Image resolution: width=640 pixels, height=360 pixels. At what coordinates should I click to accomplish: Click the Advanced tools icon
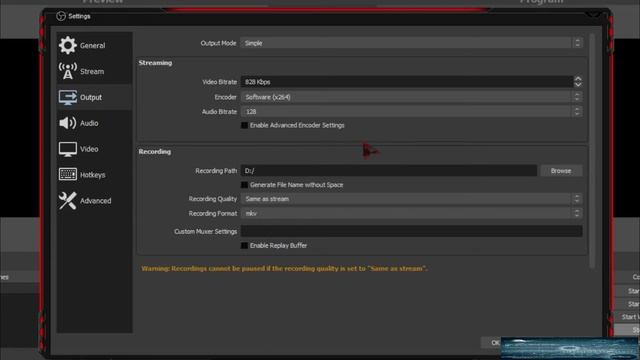click(x=67, y=200)
